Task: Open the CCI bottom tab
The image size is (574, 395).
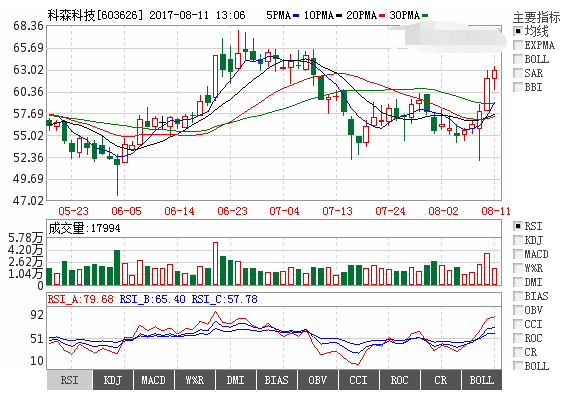Action: pos(359,380)
